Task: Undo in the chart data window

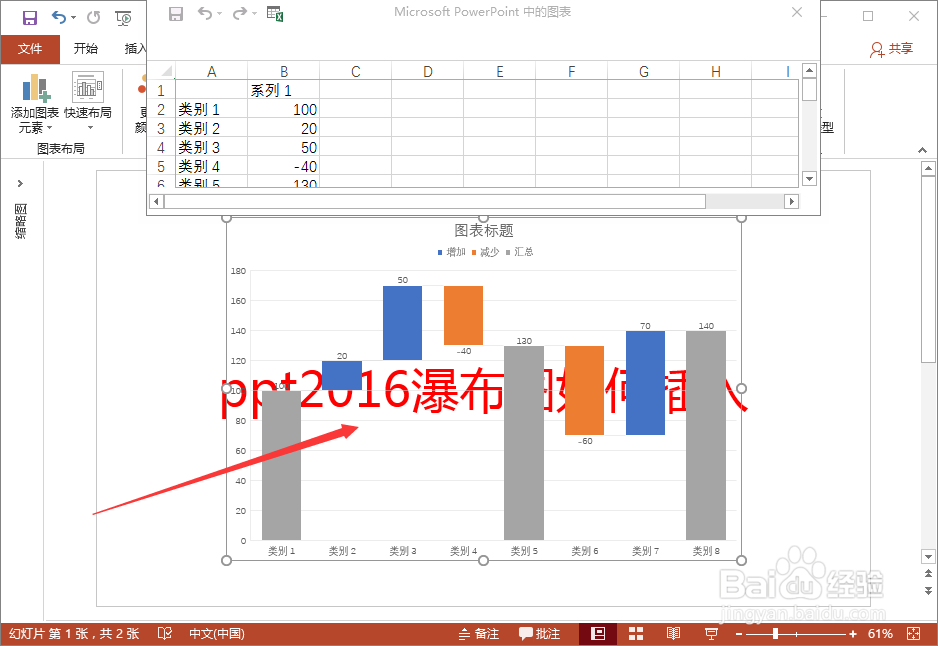Action: click(x=205, y=13)
